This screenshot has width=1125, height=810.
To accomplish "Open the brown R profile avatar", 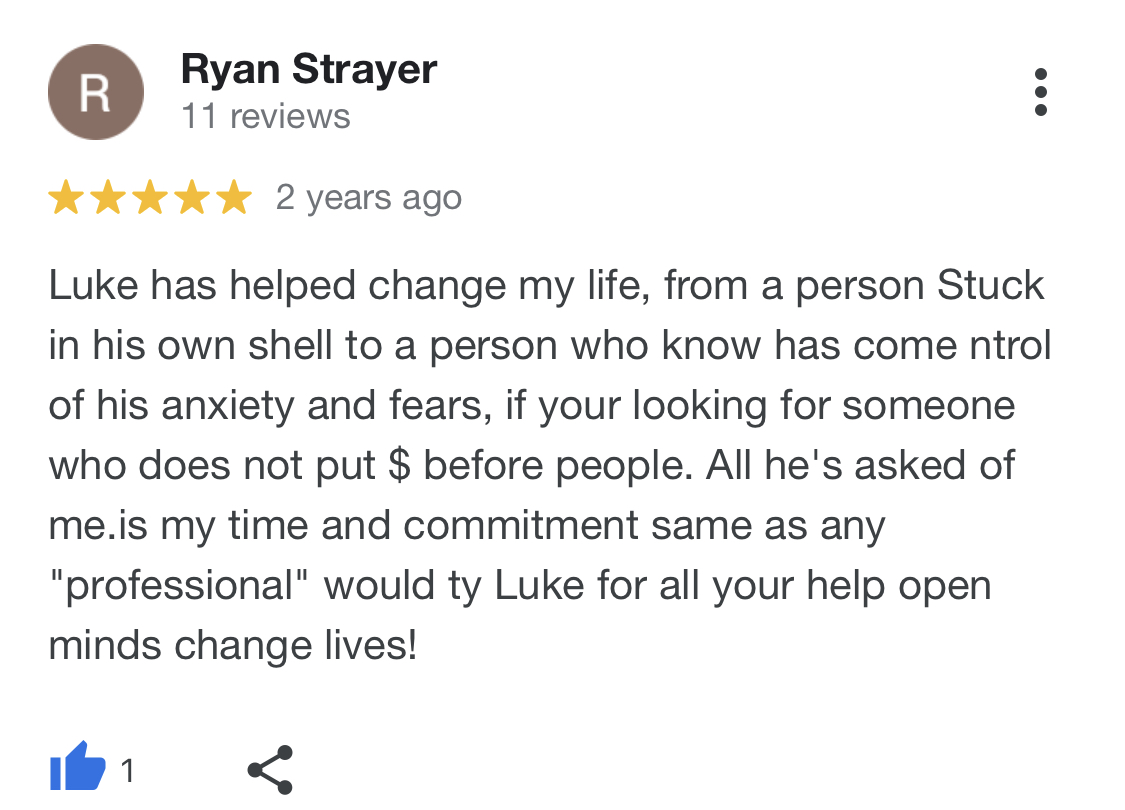I will coord(96,92).
